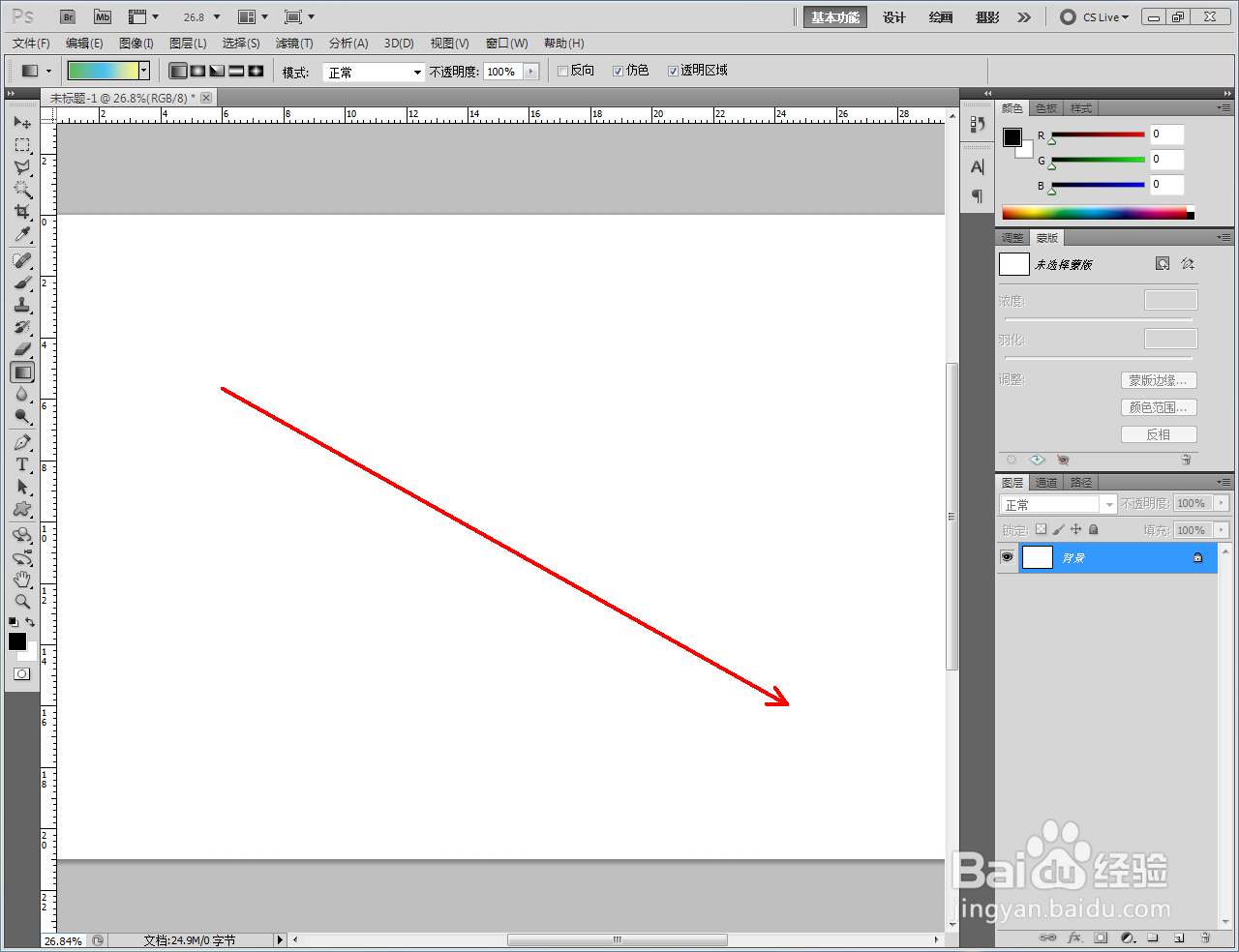Click the color spectrum ramp
The width and height of the screenshot is (1239, 952).
point(1098,213)
